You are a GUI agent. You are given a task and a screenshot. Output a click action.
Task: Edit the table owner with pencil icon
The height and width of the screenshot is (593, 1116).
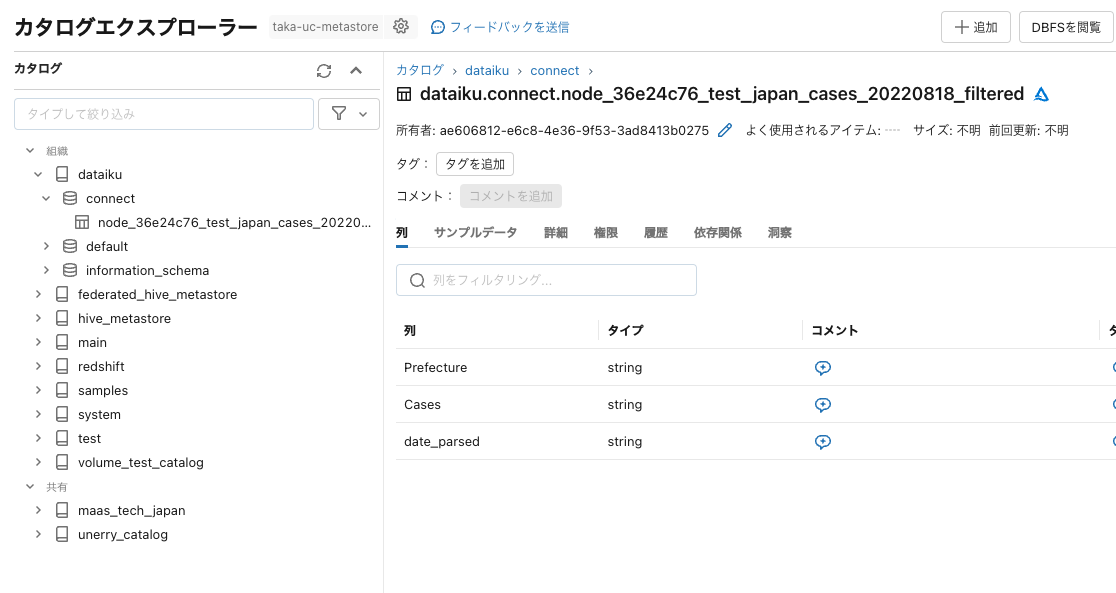pyautogui.click(x=724, y=128)
